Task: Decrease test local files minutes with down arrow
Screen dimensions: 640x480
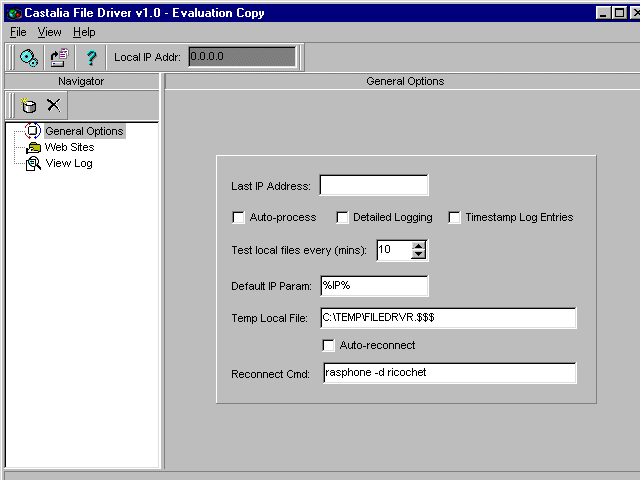Action: click(419, 255)
